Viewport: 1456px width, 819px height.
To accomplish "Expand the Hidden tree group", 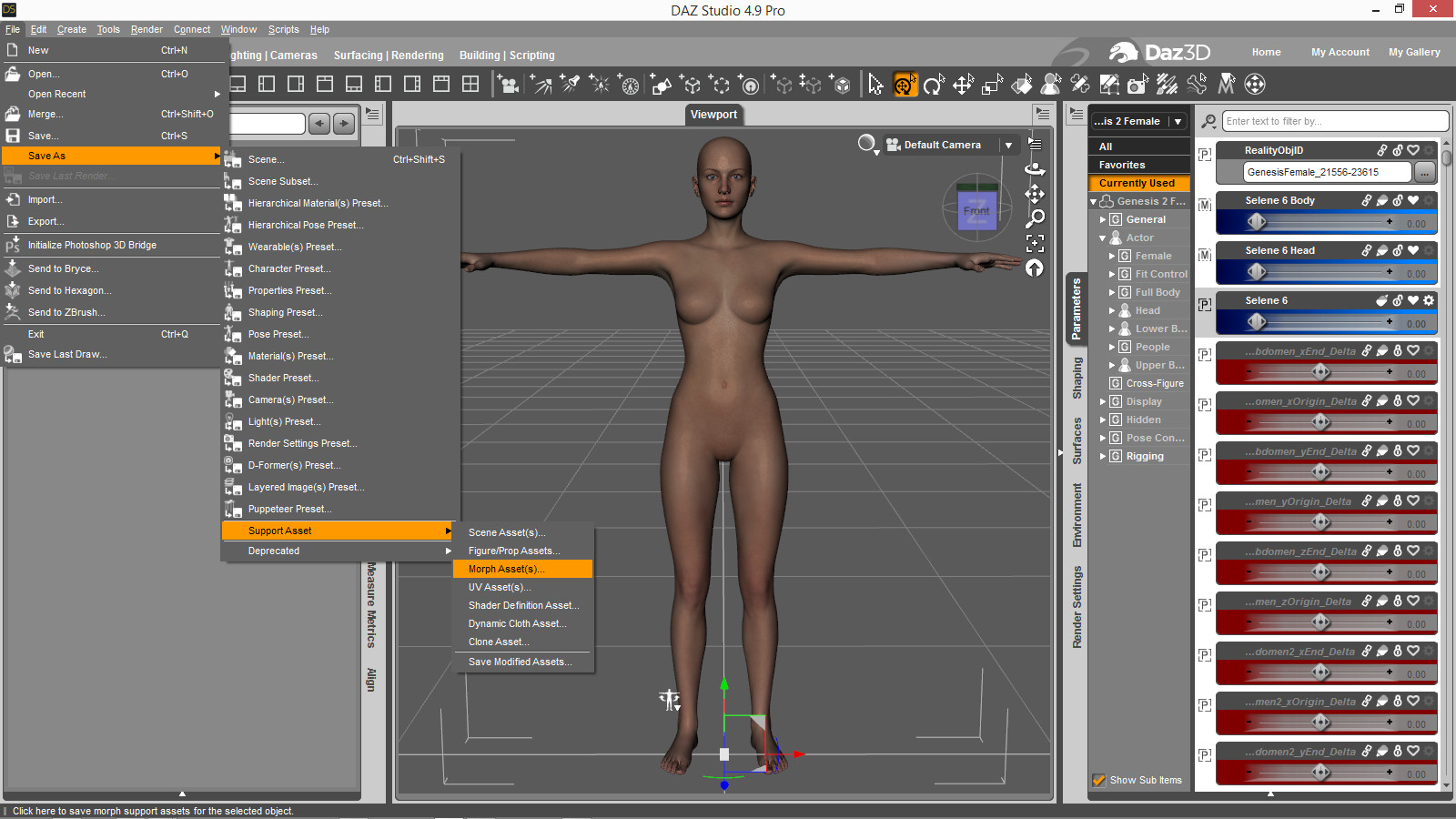I will [1103, 420].
